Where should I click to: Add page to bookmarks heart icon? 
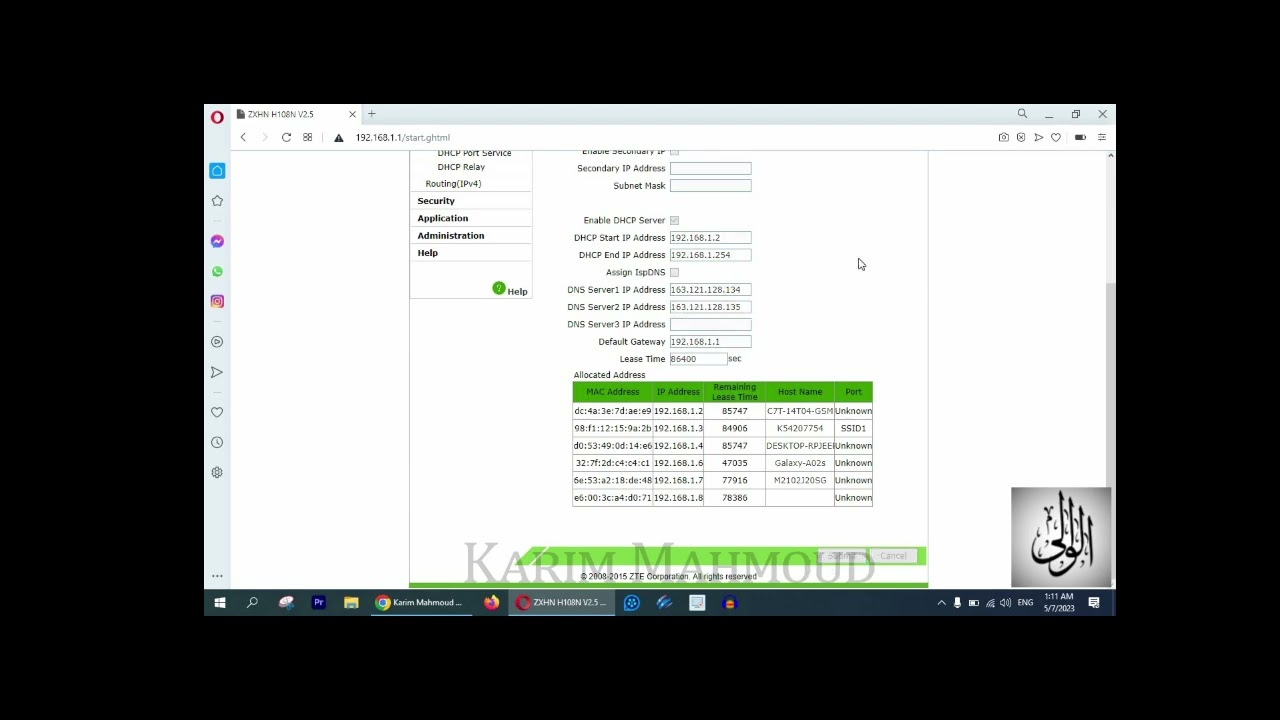pyautogui.click(x=1056, y=137)
